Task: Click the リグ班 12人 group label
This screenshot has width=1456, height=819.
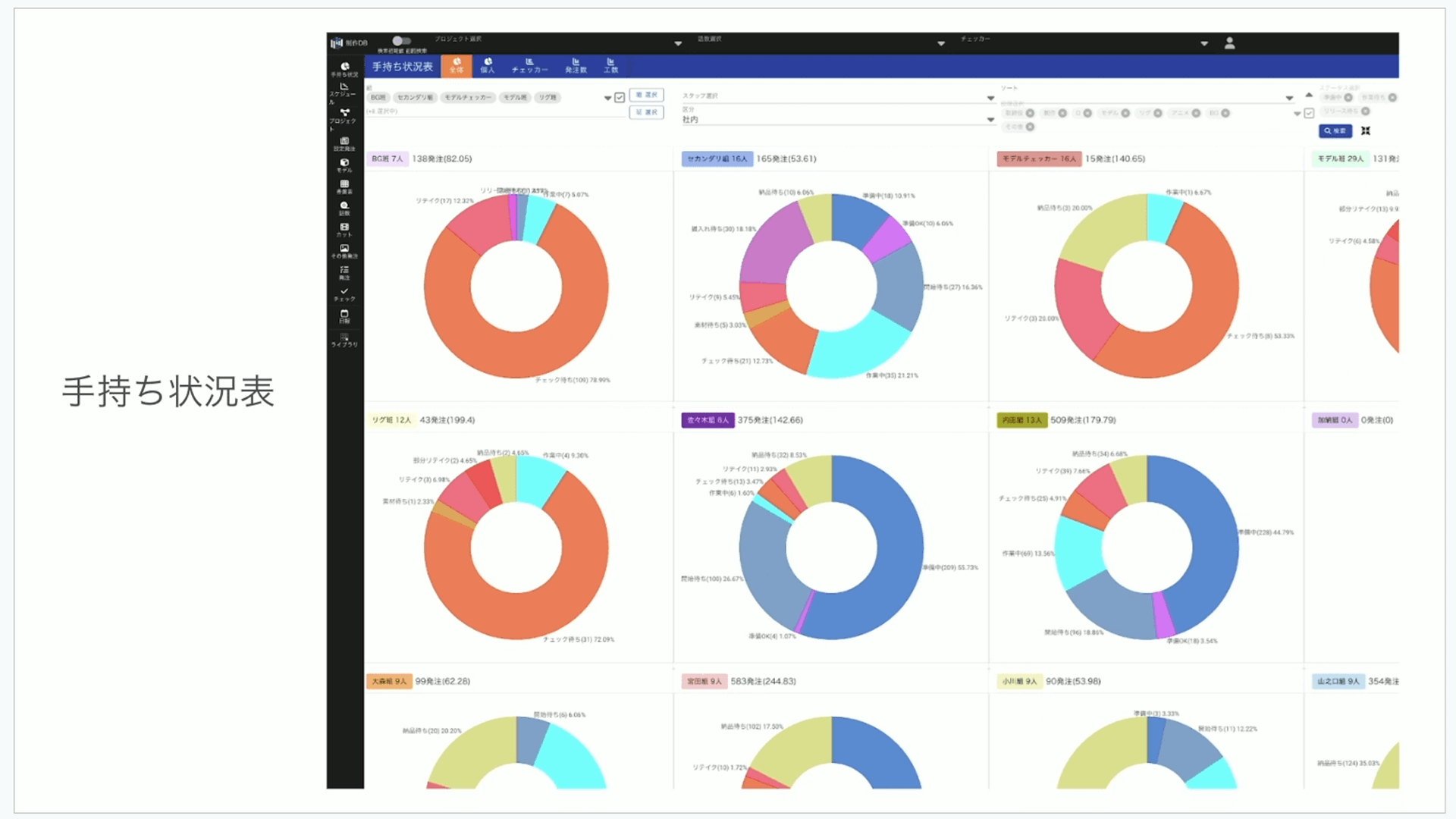Action: click(x=391, y=420)
